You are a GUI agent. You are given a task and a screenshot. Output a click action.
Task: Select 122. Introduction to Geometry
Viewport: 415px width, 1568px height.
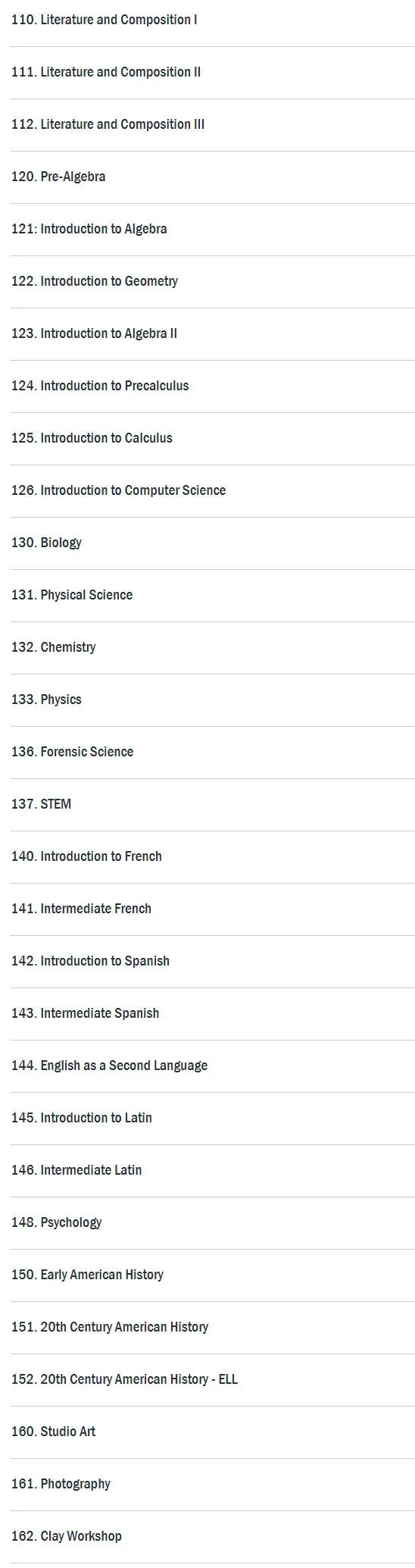[95, 281]
